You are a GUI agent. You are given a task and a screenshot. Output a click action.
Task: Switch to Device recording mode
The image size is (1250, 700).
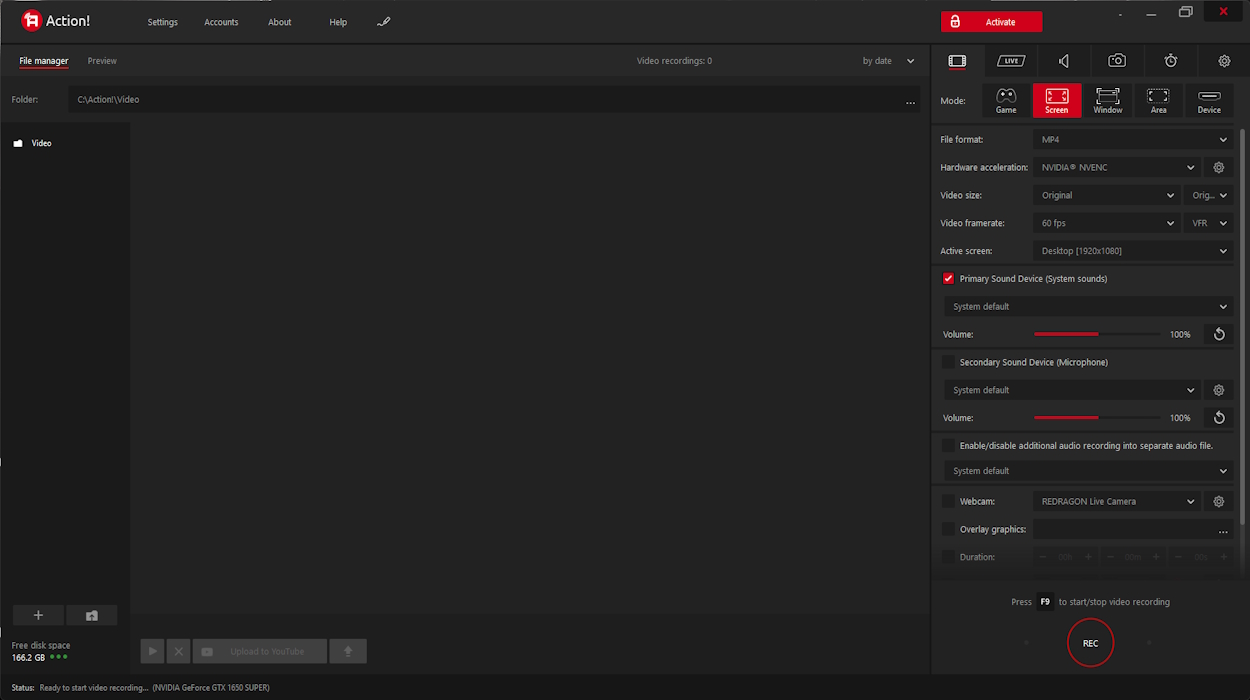[1209, 100]
